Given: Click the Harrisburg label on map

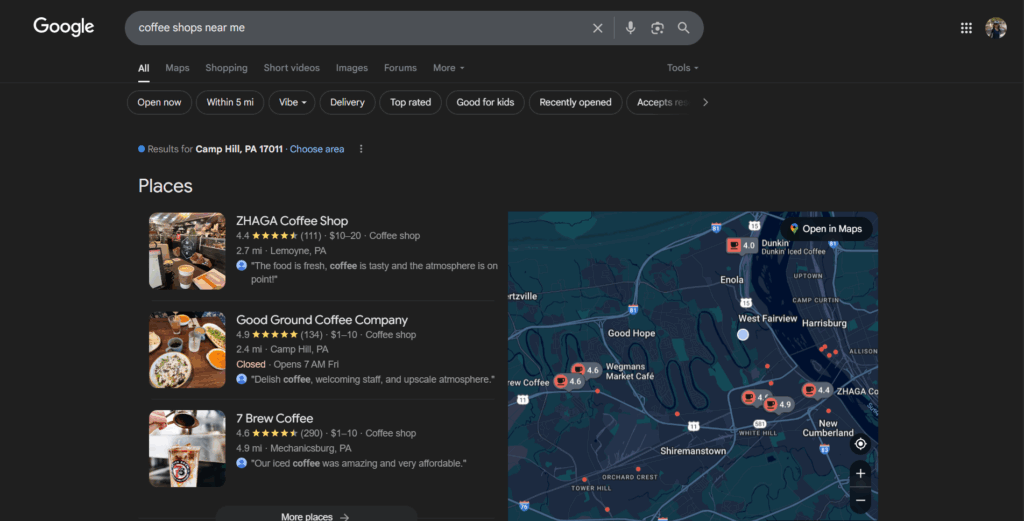Looking at the screenshot, I should coord(824,323).
